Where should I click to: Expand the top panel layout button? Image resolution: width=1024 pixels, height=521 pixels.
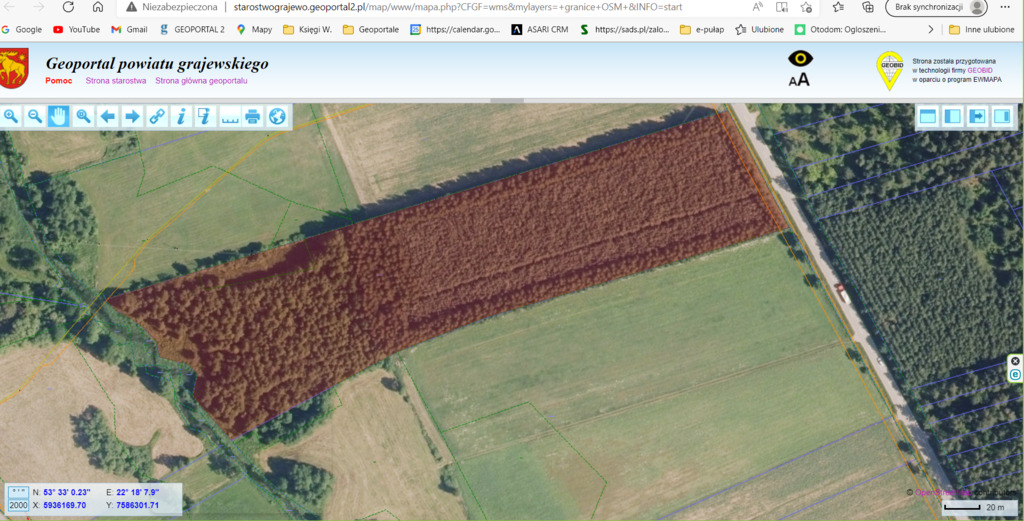pos(928,116)
